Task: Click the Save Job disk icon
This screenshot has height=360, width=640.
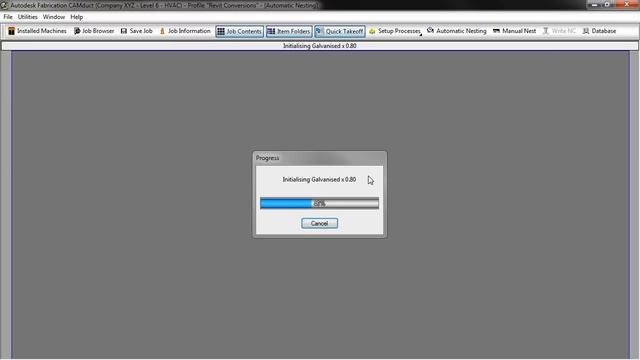Action: click(124, 31)
